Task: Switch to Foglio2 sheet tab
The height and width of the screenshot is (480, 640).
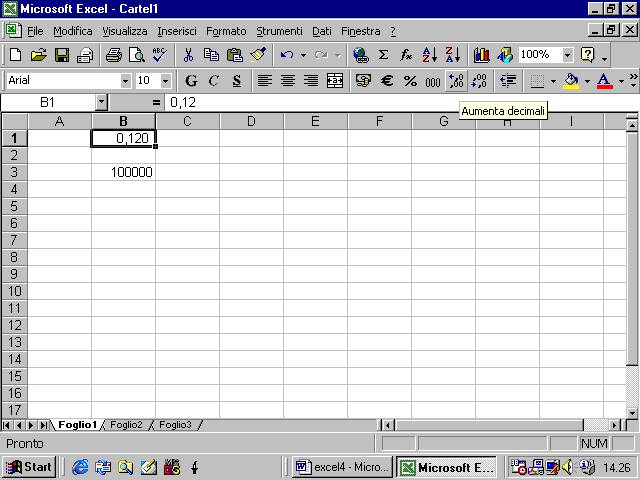Action: click(x=126, y=425)
